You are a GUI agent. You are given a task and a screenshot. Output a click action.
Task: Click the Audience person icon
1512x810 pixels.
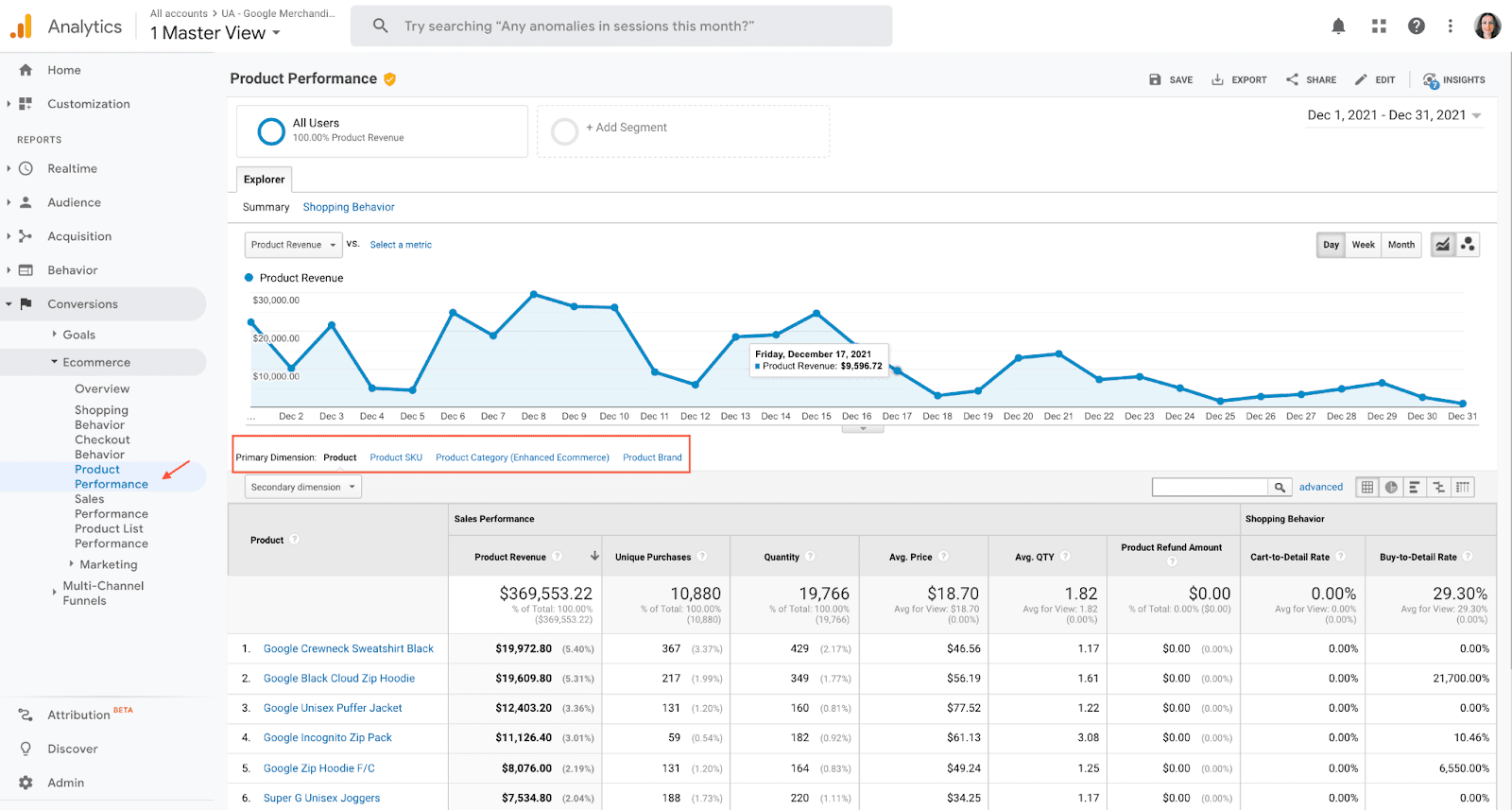coord(26,202)
